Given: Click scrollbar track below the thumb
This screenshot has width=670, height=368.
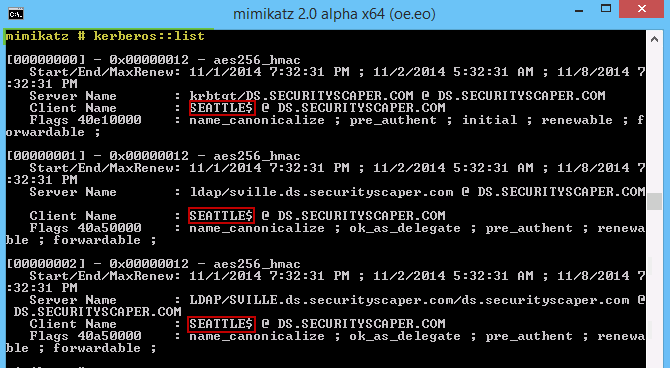Looking at the screenshot, I should click(654, 289).
